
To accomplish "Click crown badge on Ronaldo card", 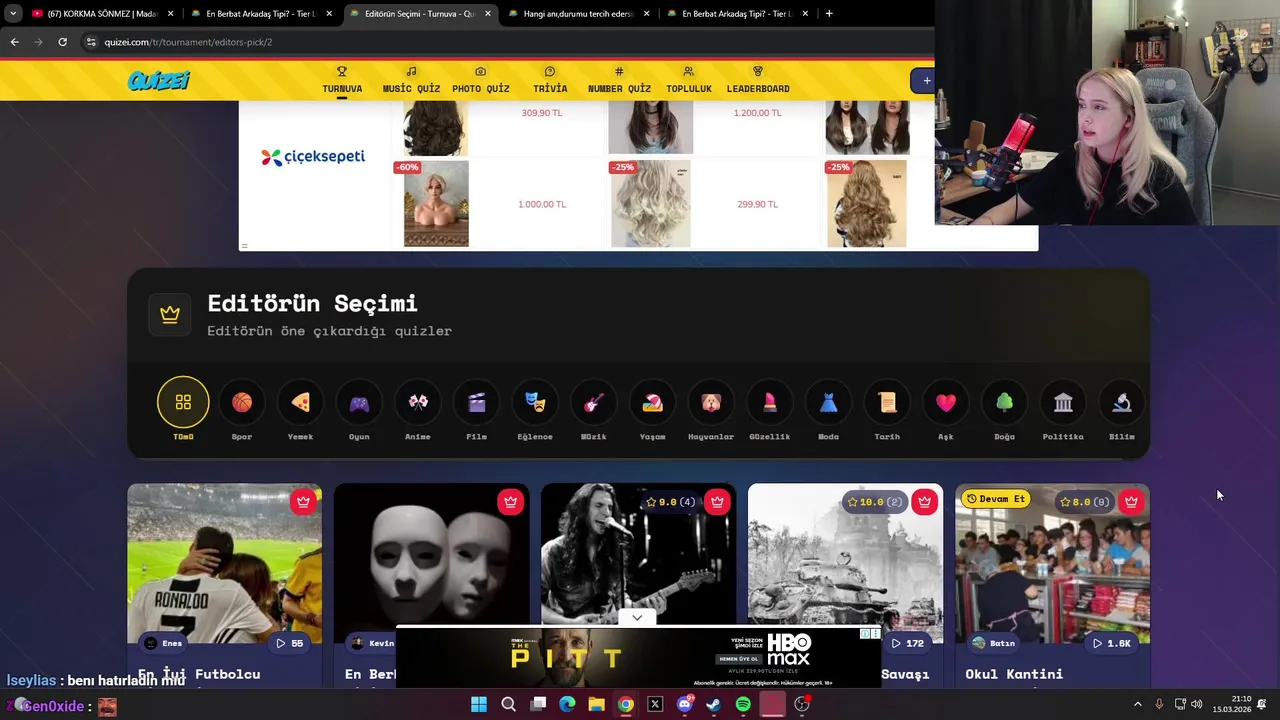I will tap(303, 502).
